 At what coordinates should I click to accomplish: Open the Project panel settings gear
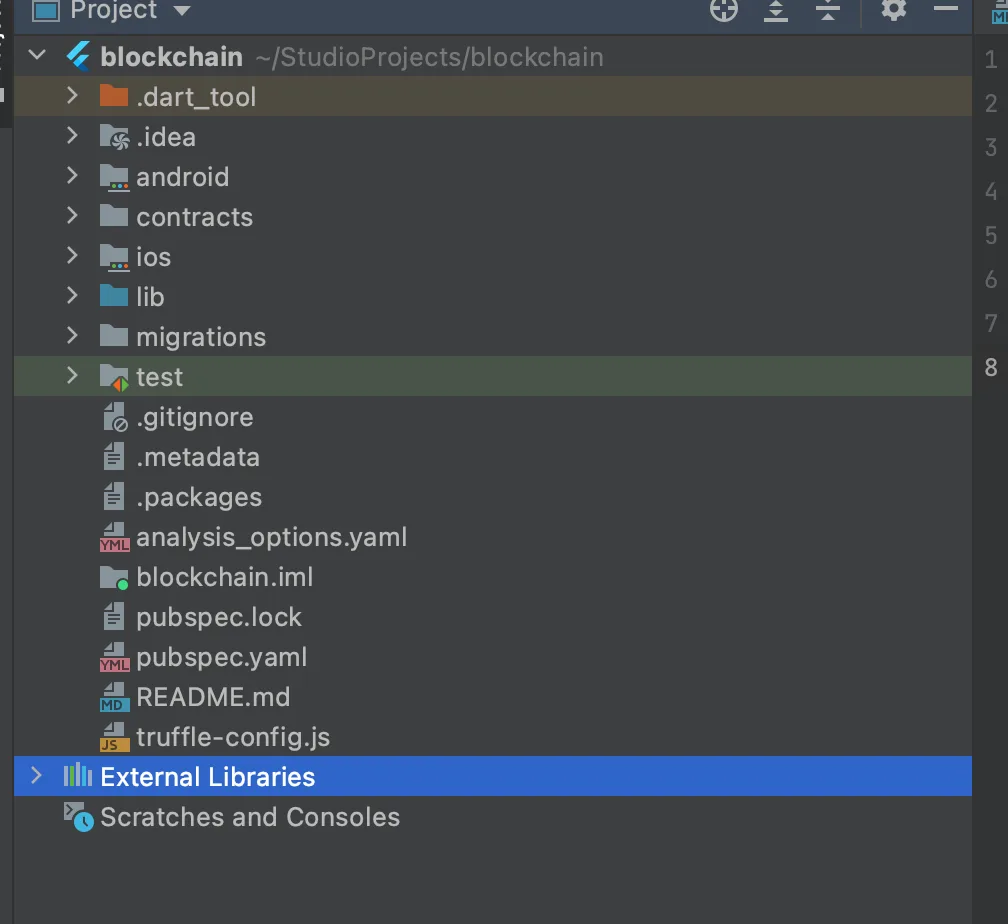coord(894,9)
